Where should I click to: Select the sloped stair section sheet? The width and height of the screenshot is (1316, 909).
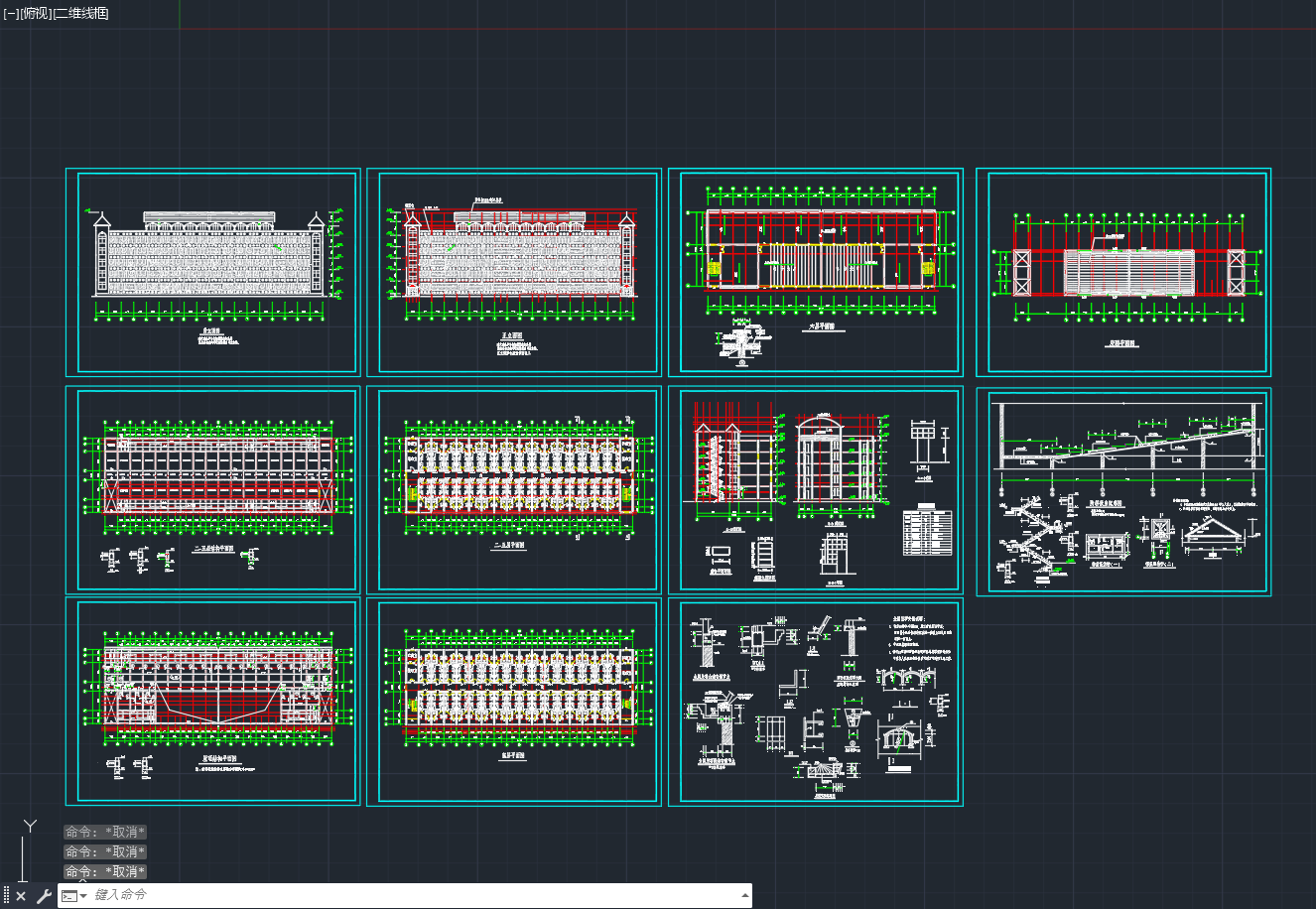[x=1123, y=492]
